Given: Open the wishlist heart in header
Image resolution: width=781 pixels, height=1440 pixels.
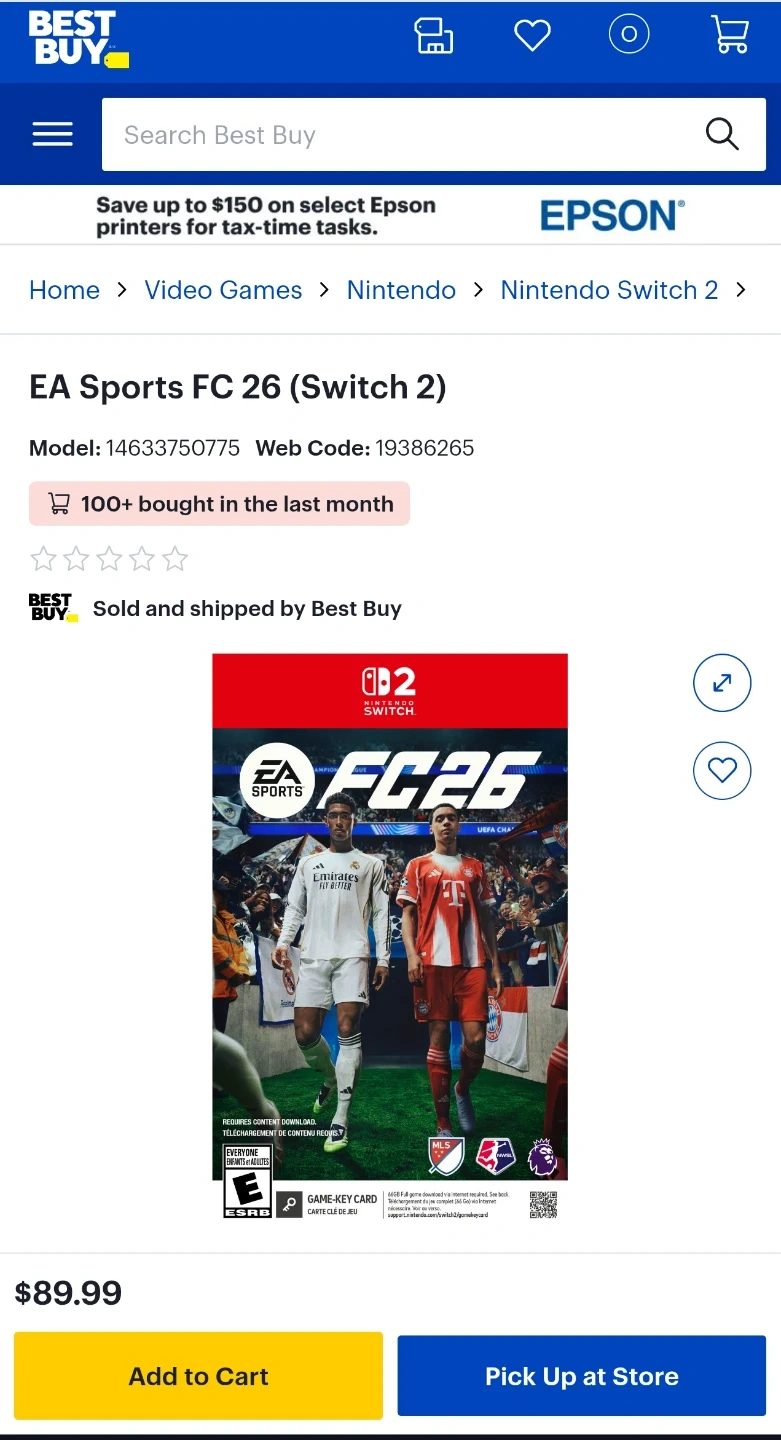Looking at the screenshot, I should (532, 36).
